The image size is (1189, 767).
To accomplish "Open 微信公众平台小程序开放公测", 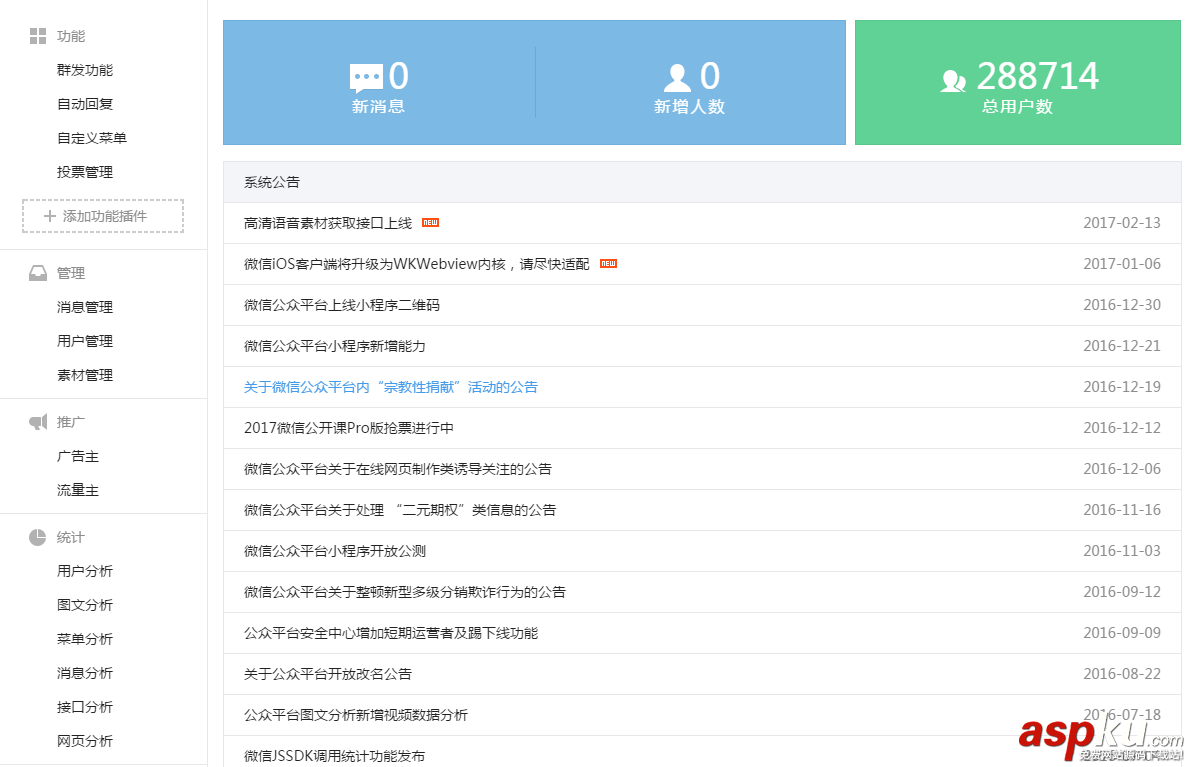I will 334,551.
